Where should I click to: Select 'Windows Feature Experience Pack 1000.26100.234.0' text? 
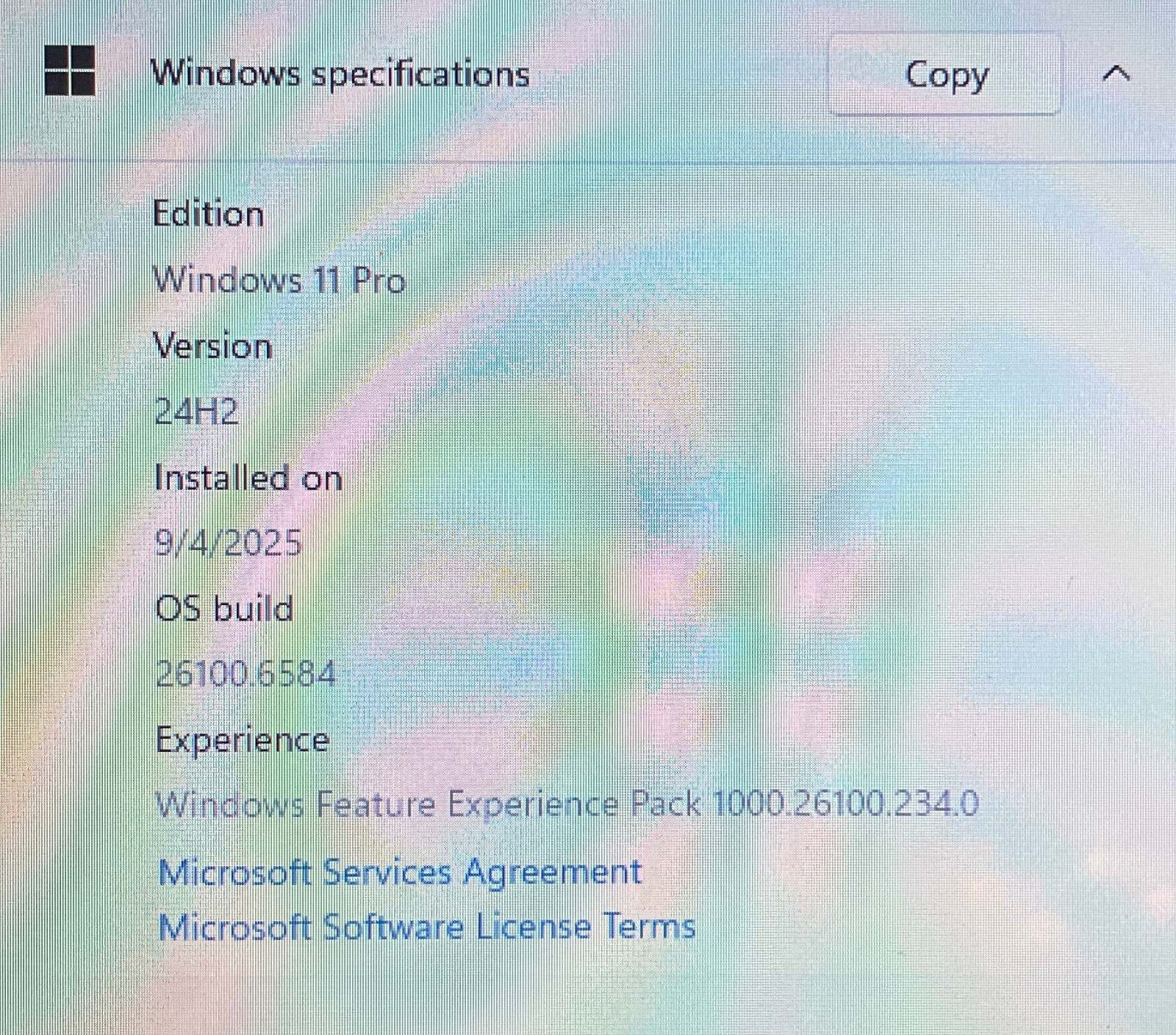(x=567, y=804)
